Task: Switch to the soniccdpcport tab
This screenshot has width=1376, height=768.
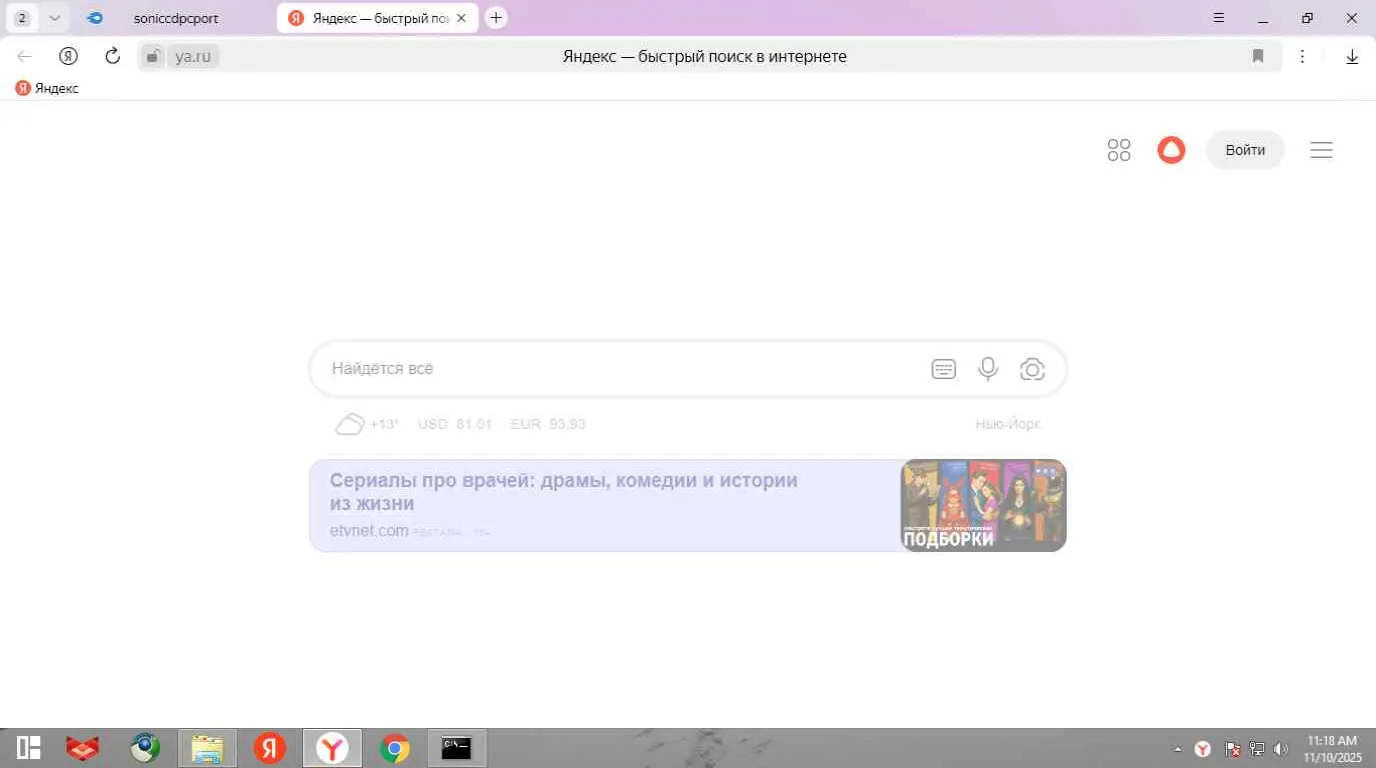Action: 175,18
